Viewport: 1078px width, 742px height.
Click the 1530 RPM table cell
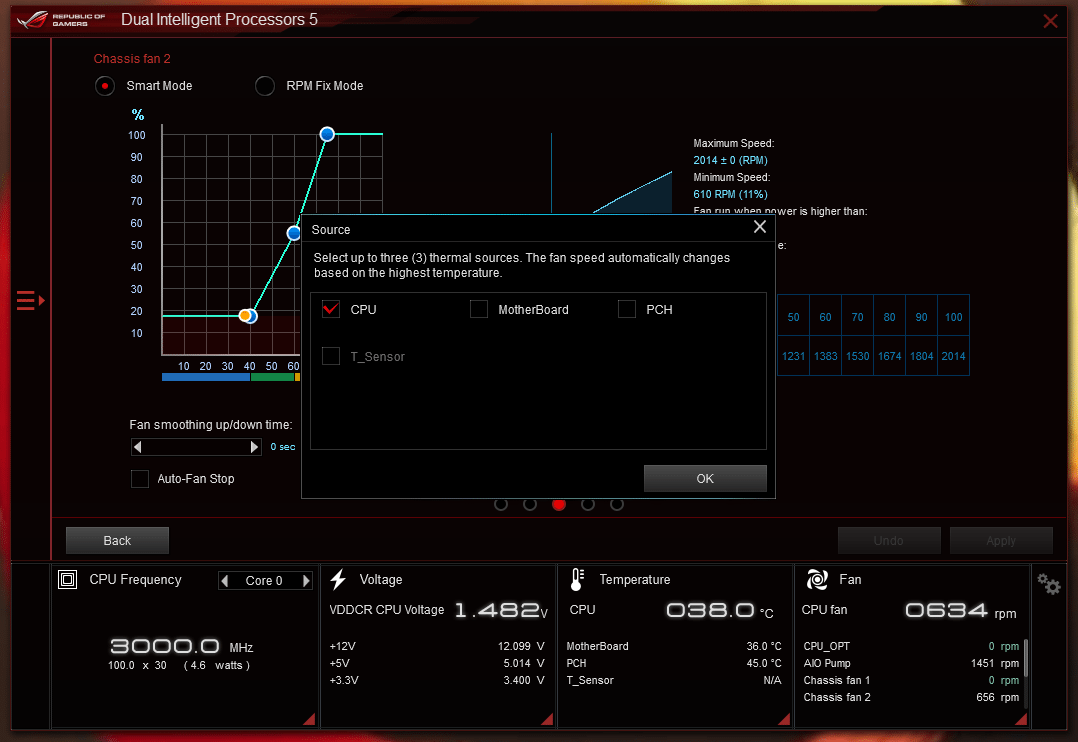pos(857,356)
